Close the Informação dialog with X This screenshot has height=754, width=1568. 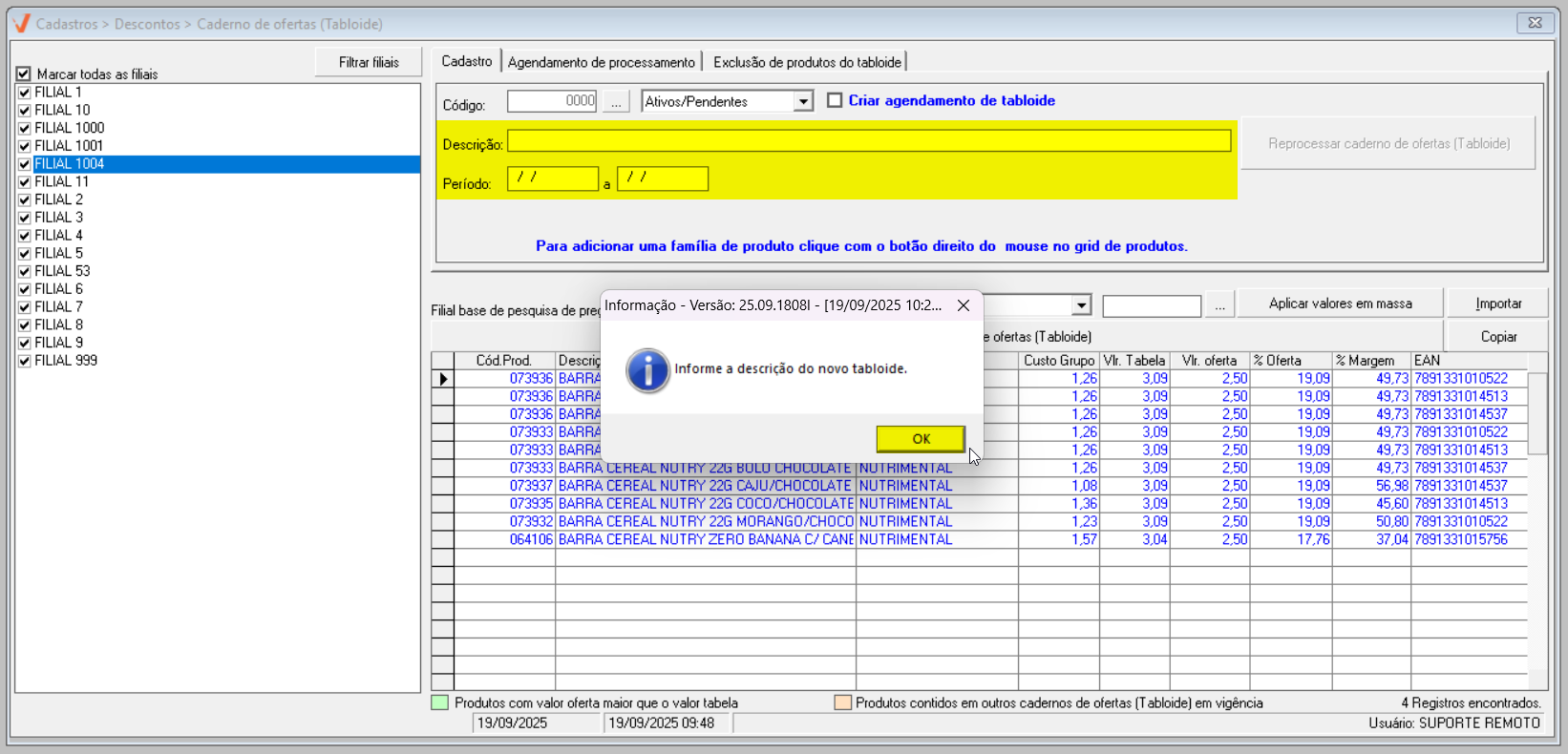pyautogui.click(x=964, y=305)
